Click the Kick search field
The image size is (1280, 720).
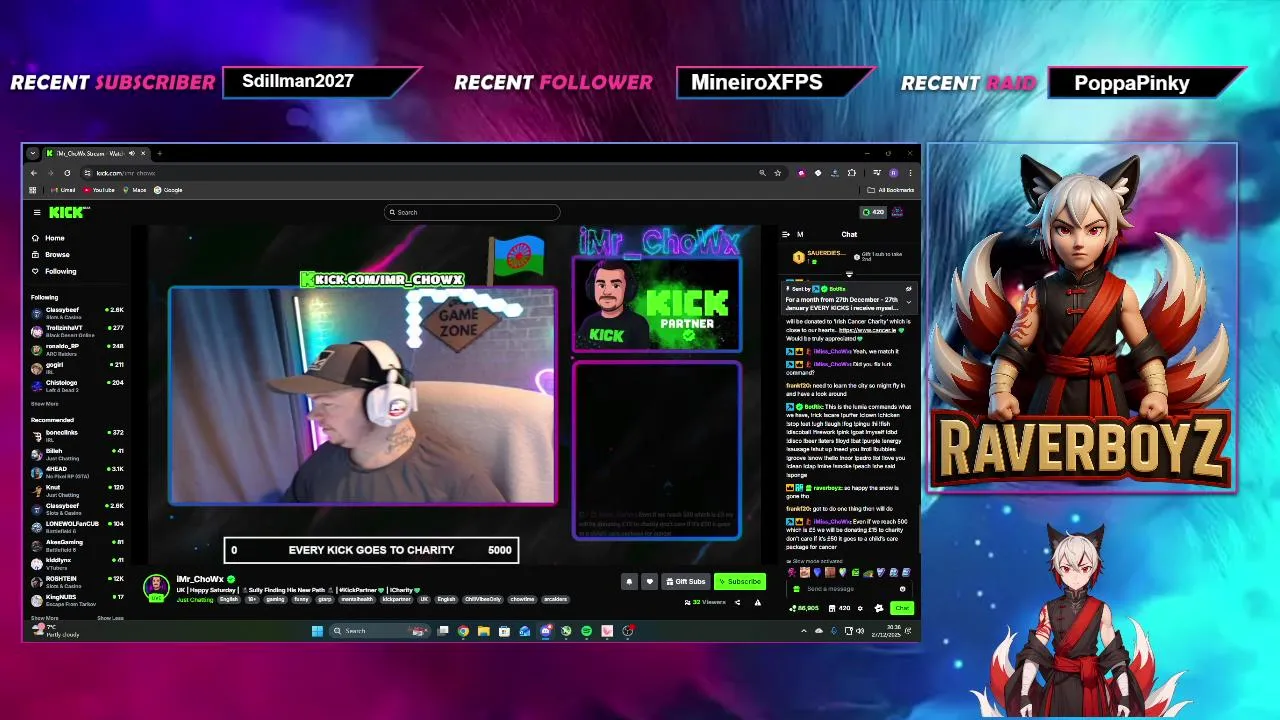tap(473, 212)
